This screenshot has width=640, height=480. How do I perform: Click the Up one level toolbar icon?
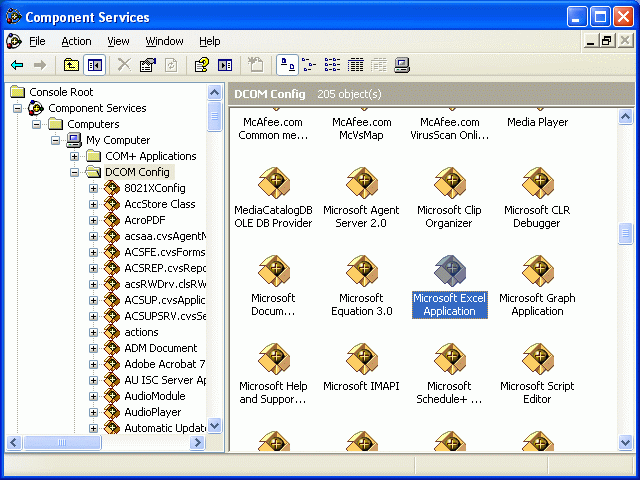coord(71,65)
